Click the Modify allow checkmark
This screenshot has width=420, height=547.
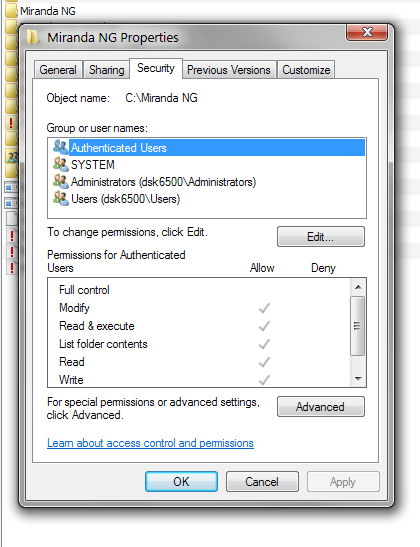[x=264, y=308]
